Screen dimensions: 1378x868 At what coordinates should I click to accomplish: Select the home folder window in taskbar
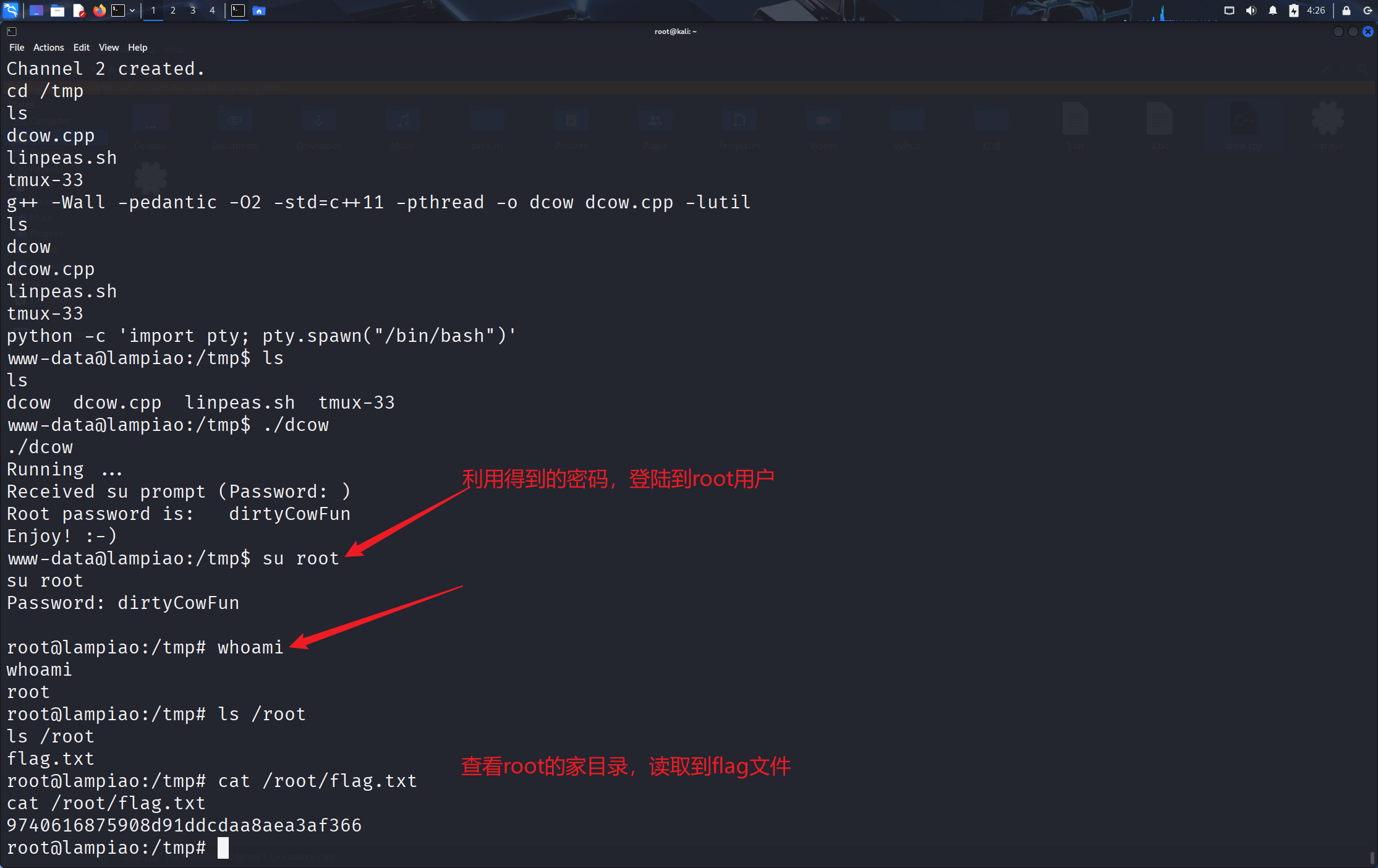pyautogui.click(x=259, y=11)
